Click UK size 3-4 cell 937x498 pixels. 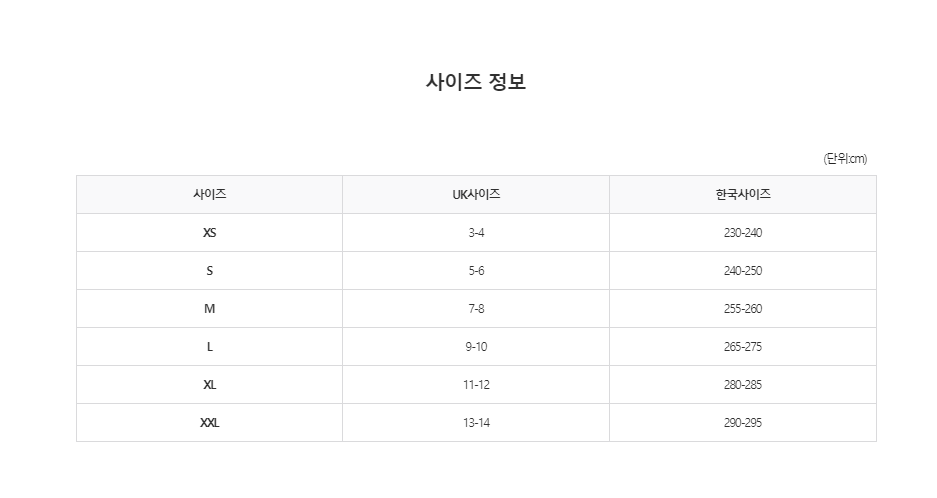pos(476,233)
